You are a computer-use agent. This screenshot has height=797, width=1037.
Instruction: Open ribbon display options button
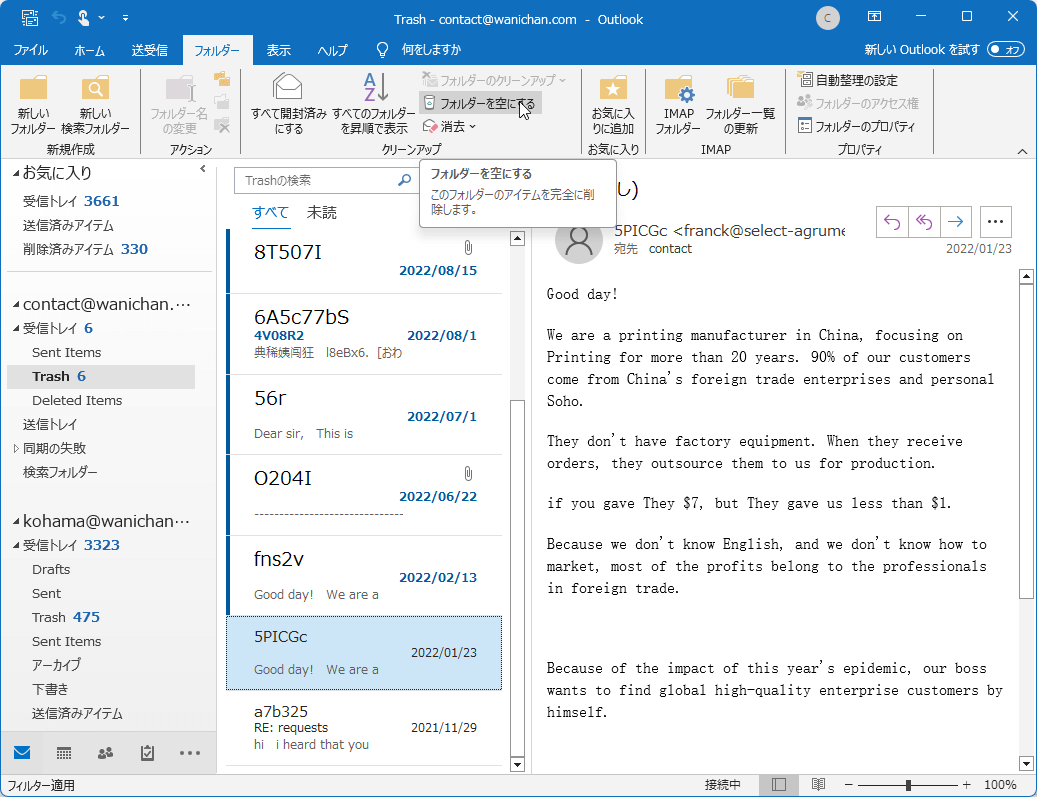point(874,17)
